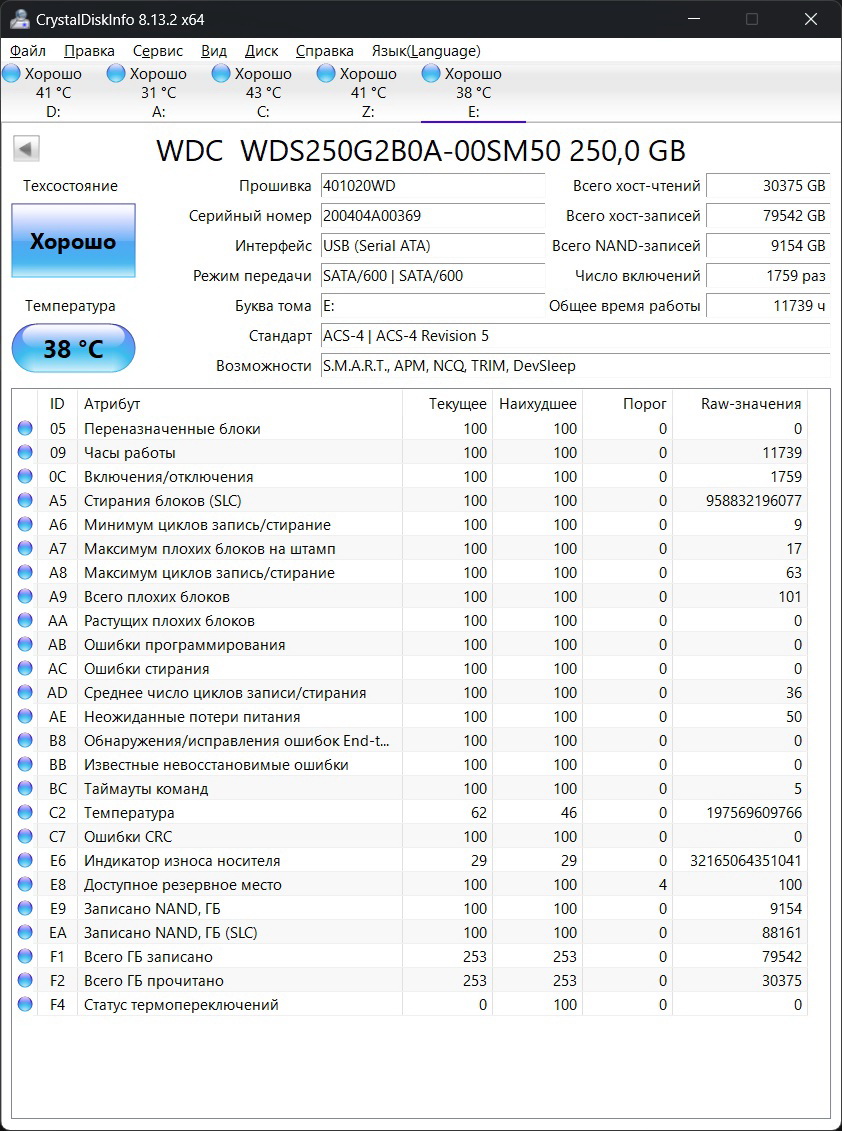Image resolution: width=844 pixels, height=1131 pixels.
Task: Click status orb for Таймауты команд row
Action: point(25,788)
